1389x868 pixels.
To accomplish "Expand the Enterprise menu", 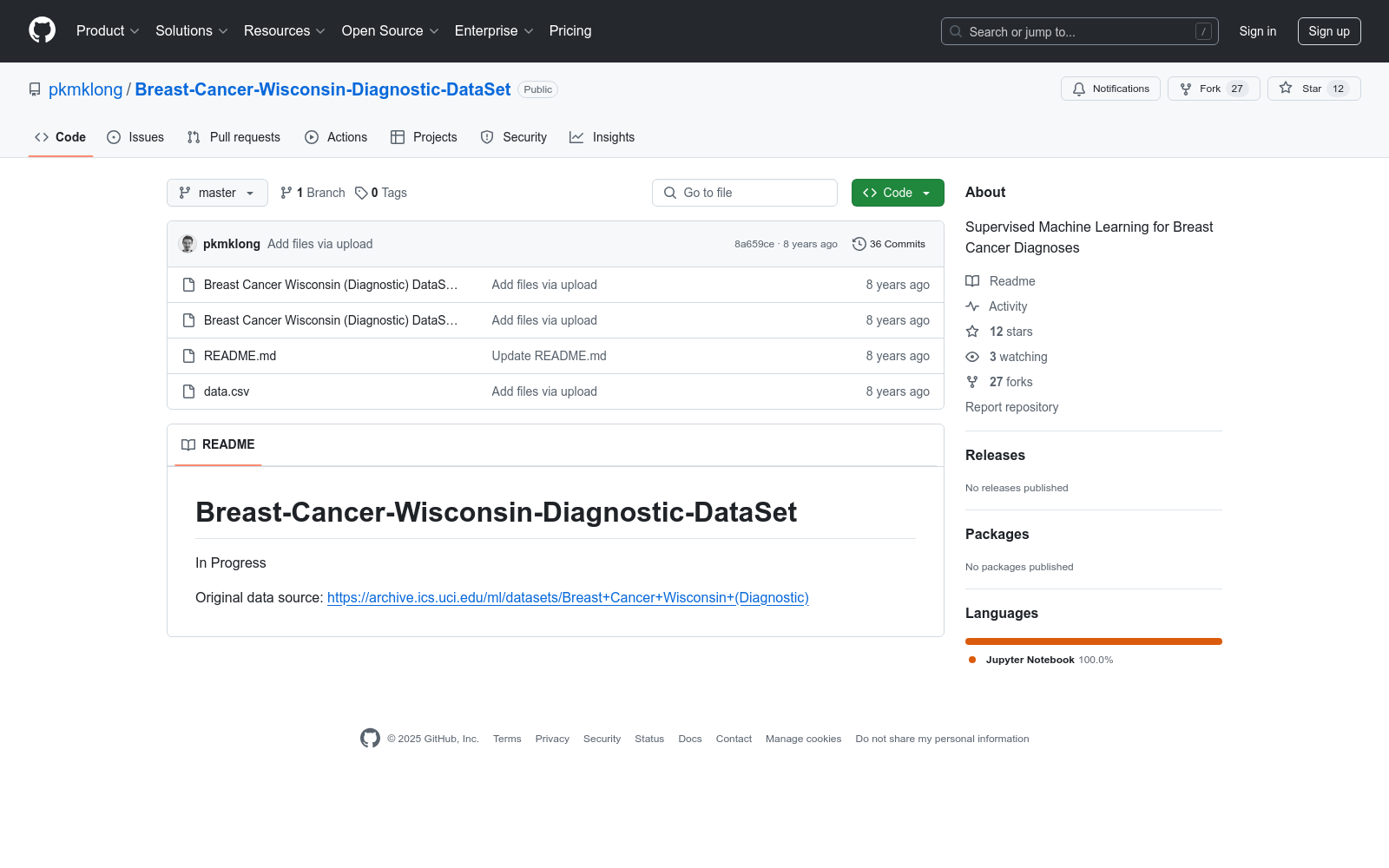I will pyautogui.click(x=494, y=31).
